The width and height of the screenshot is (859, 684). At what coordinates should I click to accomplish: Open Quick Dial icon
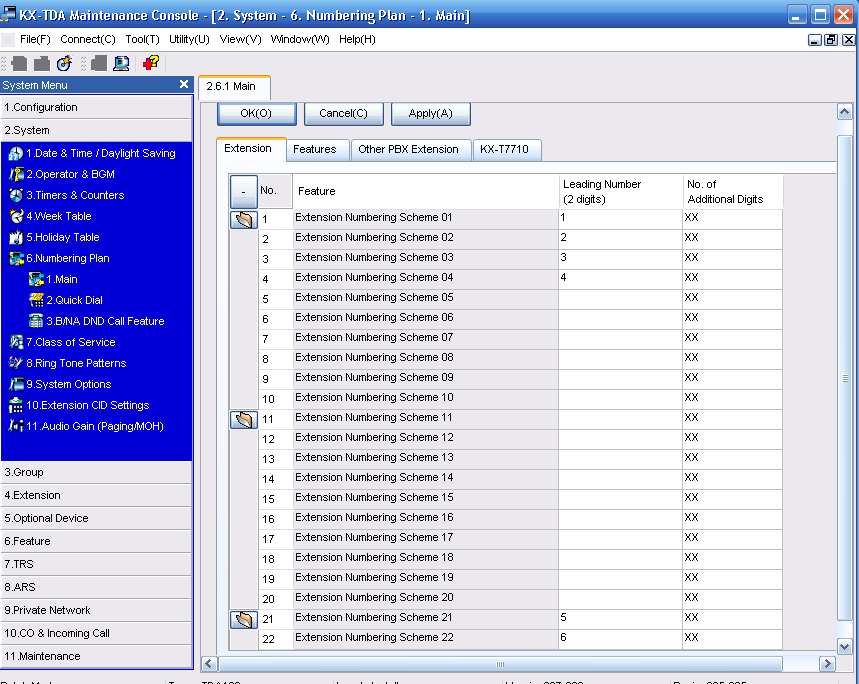point(36,300)
